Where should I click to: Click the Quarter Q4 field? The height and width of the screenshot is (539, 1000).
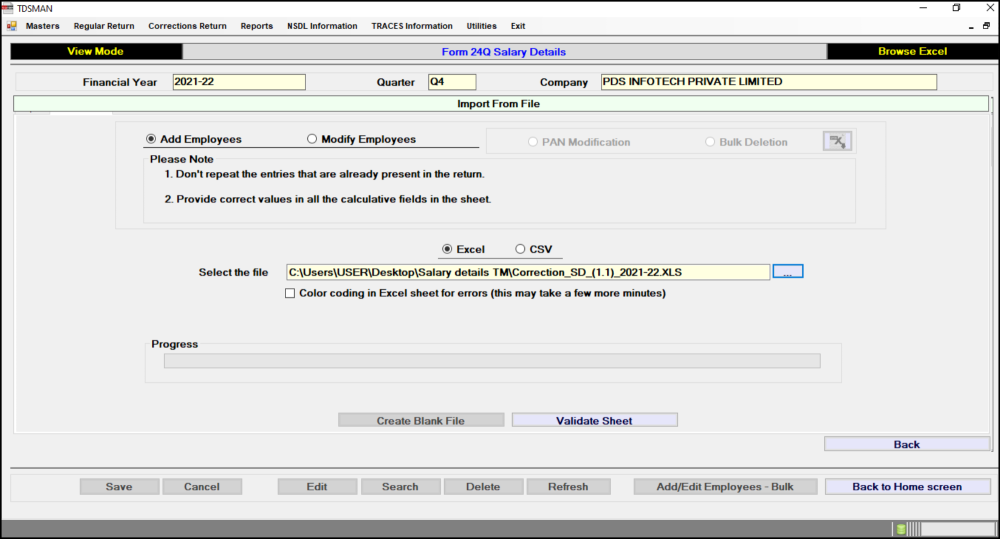[x=452, y=82]
